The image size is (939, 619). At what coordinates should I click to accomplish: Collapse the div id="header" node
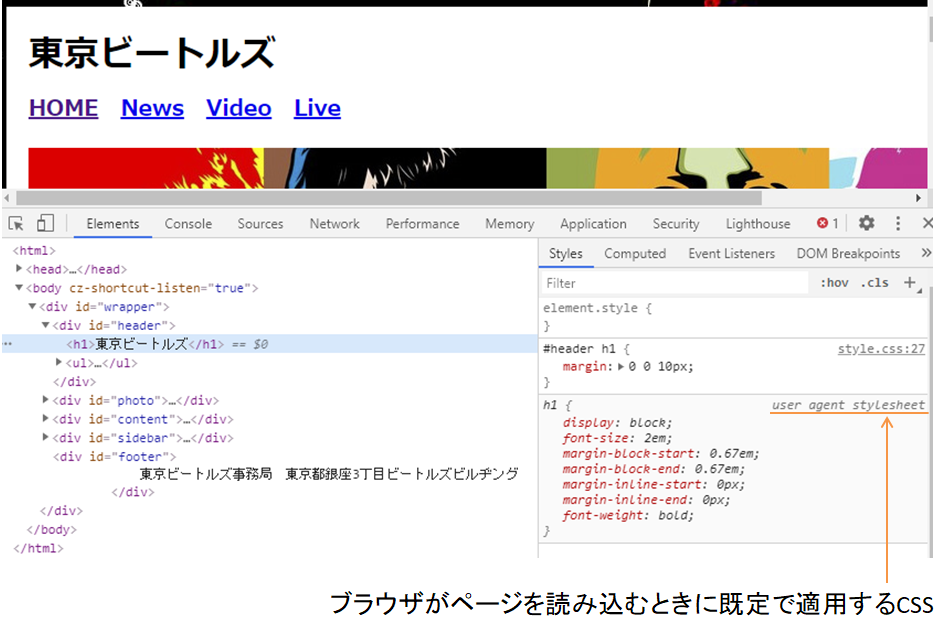pyautogui.click(x=46, y=326)
